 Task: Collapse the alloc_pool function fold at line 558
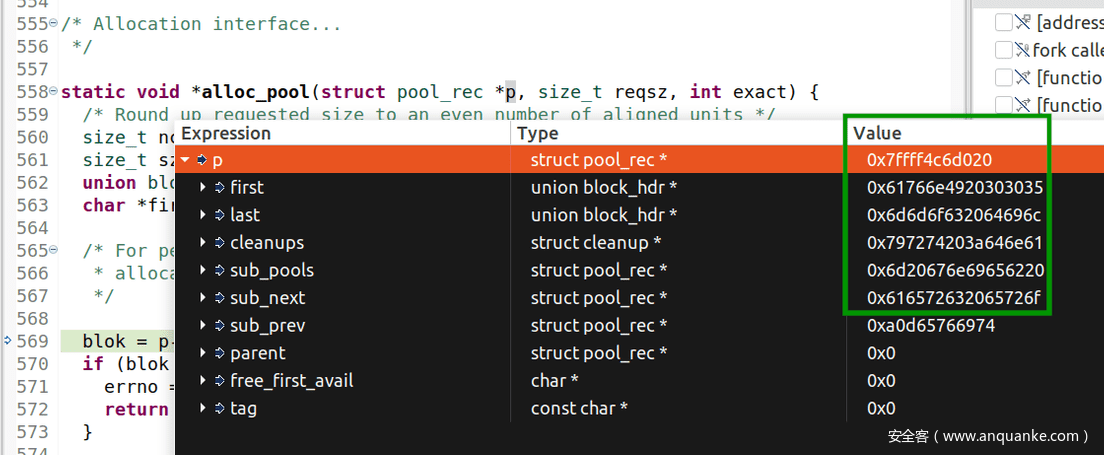[54, 92]
